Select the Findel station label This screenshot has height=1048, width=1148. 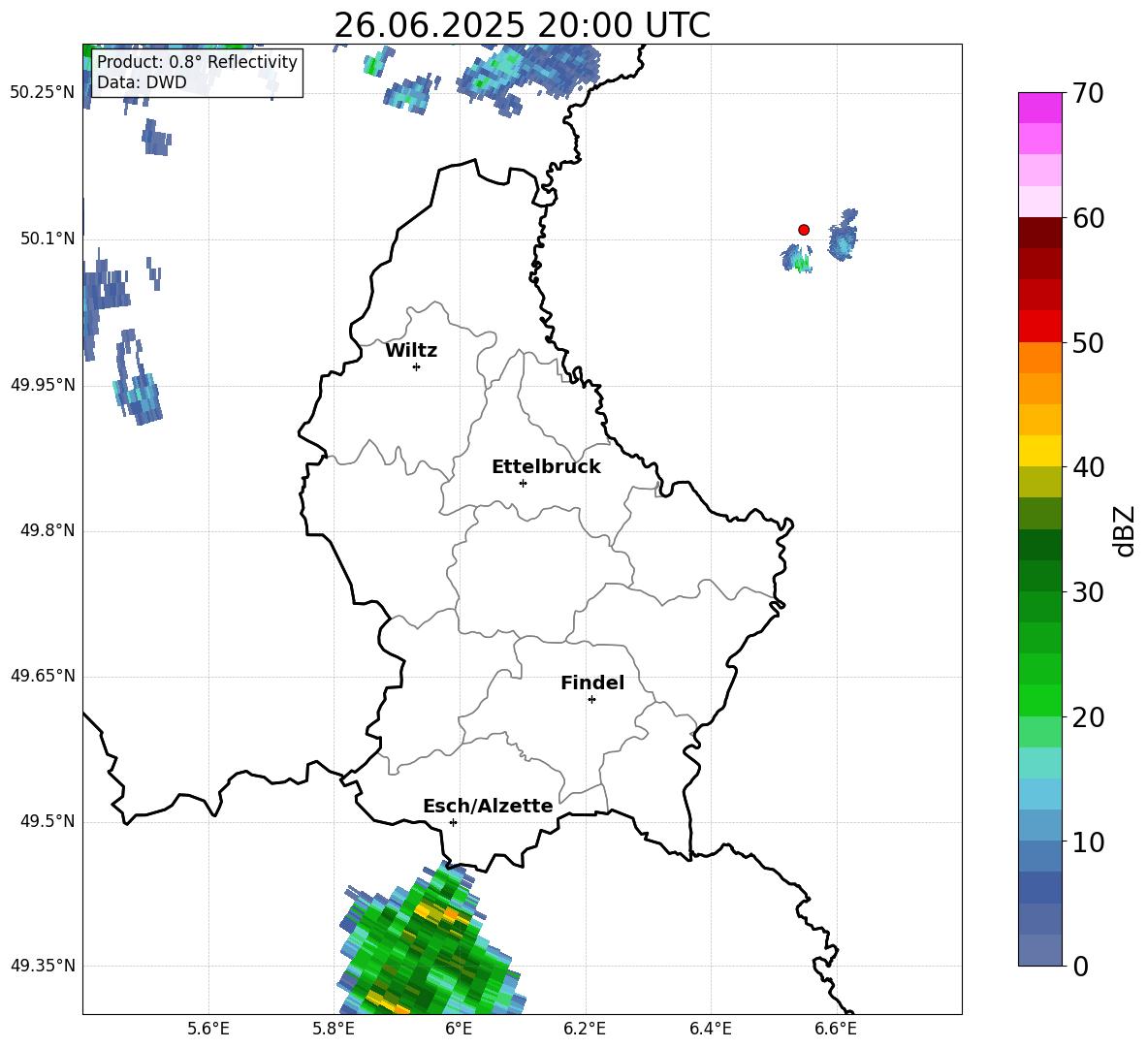[592, 683]
